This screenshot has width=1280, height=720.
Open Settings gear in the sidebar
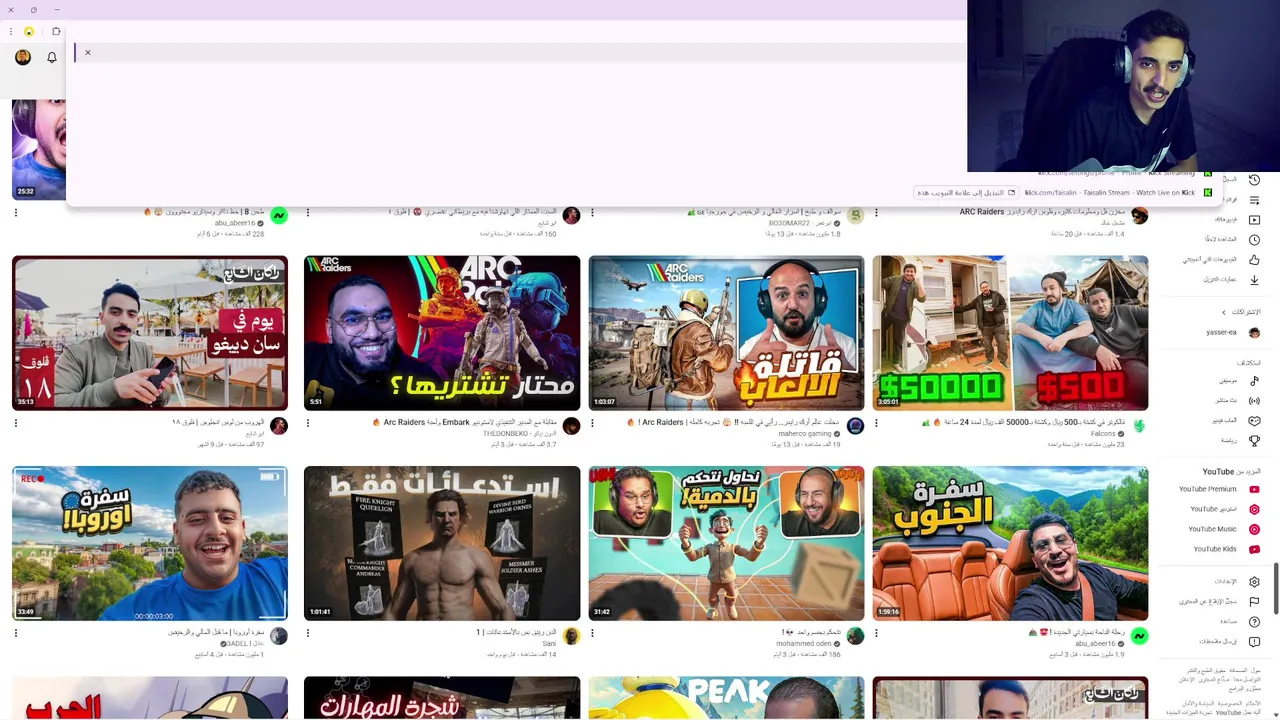tap(1254, 582)
